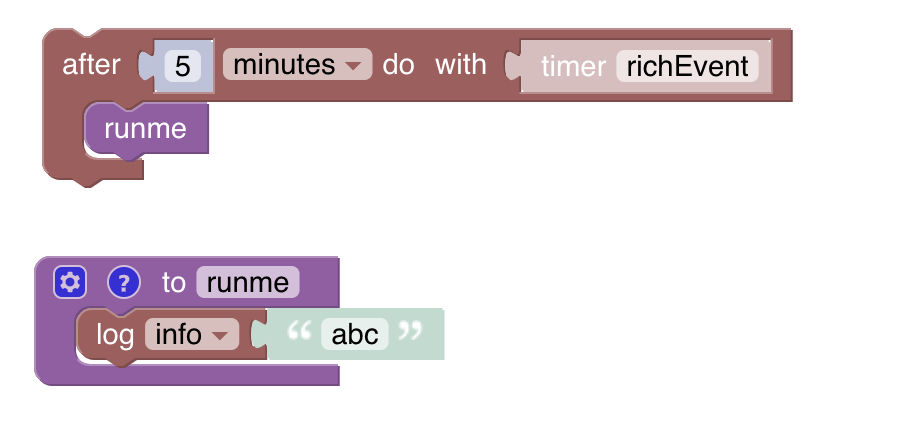Edit the number field showing 5

pyautogui.click(x=182, y=66)
